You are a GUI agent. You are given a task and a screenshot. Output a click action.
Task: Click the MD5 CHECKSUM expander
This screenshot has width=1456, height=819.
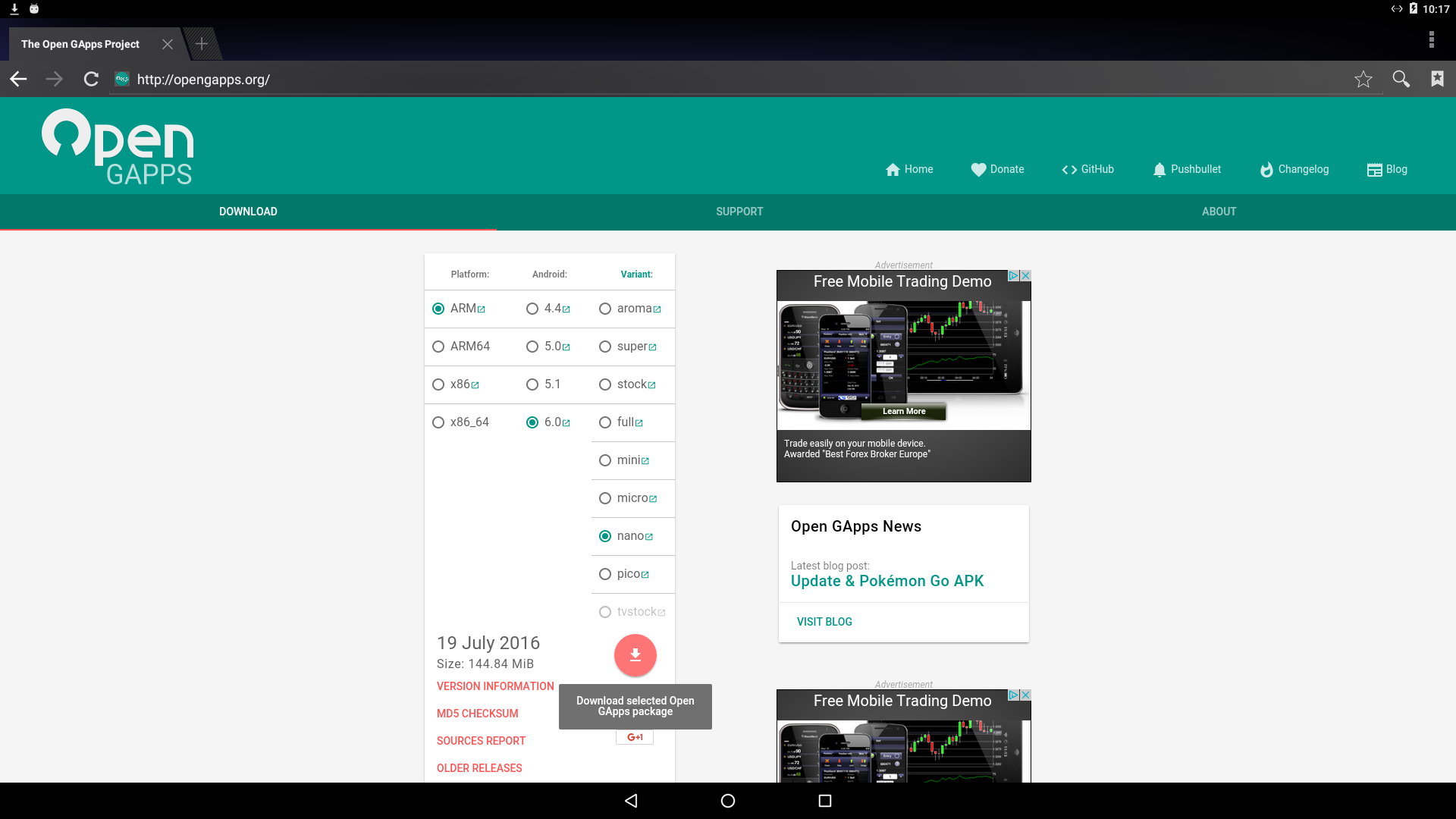click(477, 713)
